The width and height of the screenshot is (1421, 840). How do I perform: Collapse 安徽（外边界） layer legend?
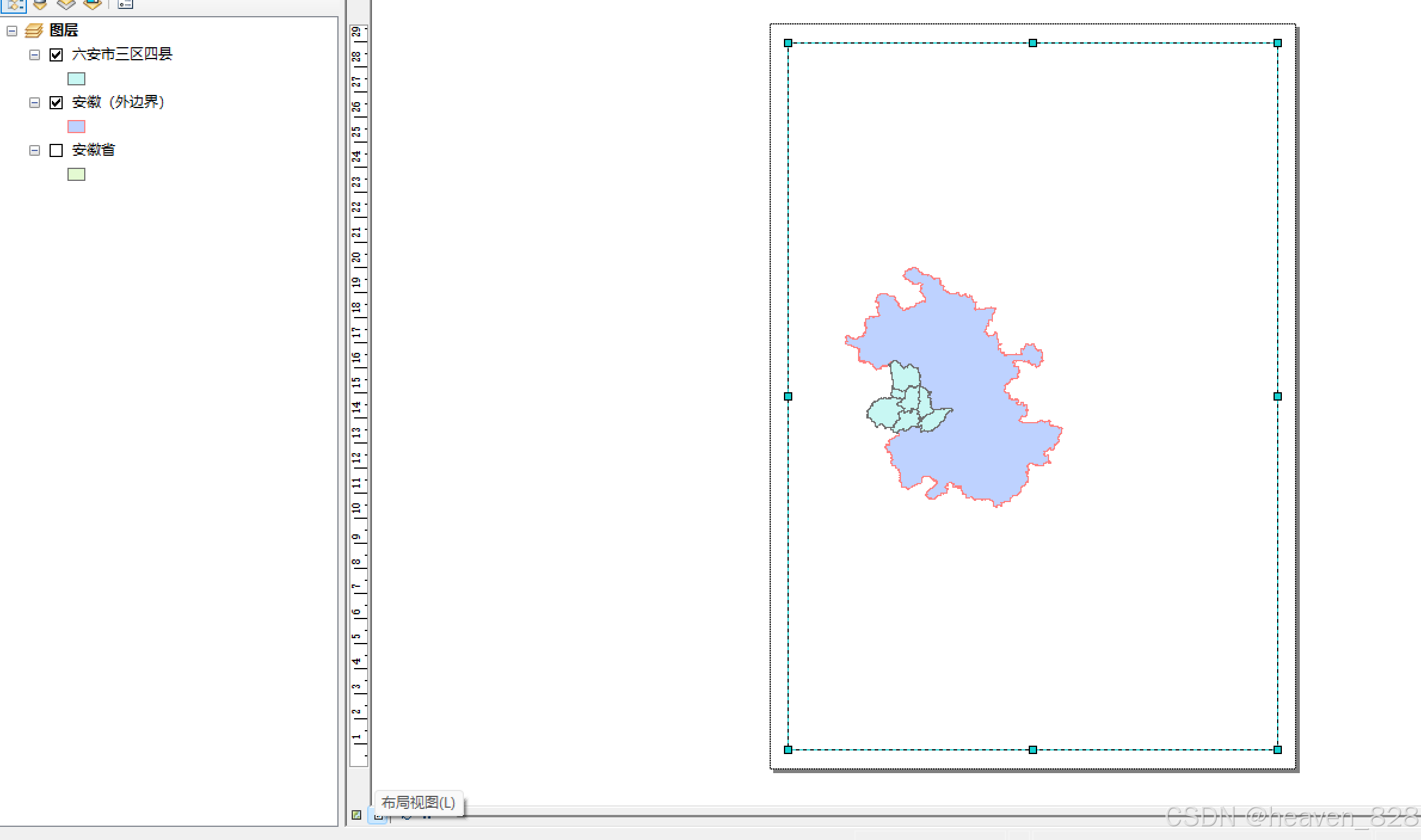pos(35,103)
